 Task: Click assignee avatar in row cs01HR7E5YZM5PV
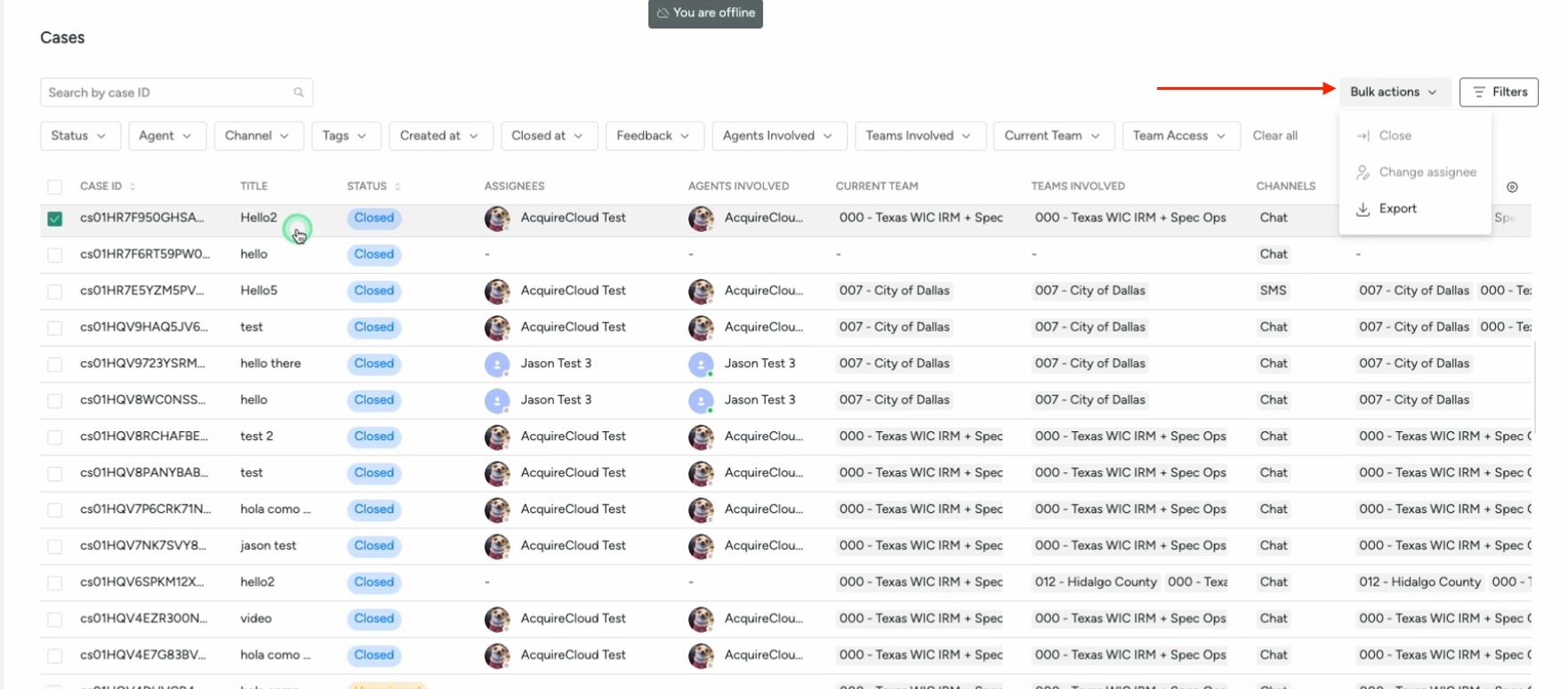pos(497,292)
